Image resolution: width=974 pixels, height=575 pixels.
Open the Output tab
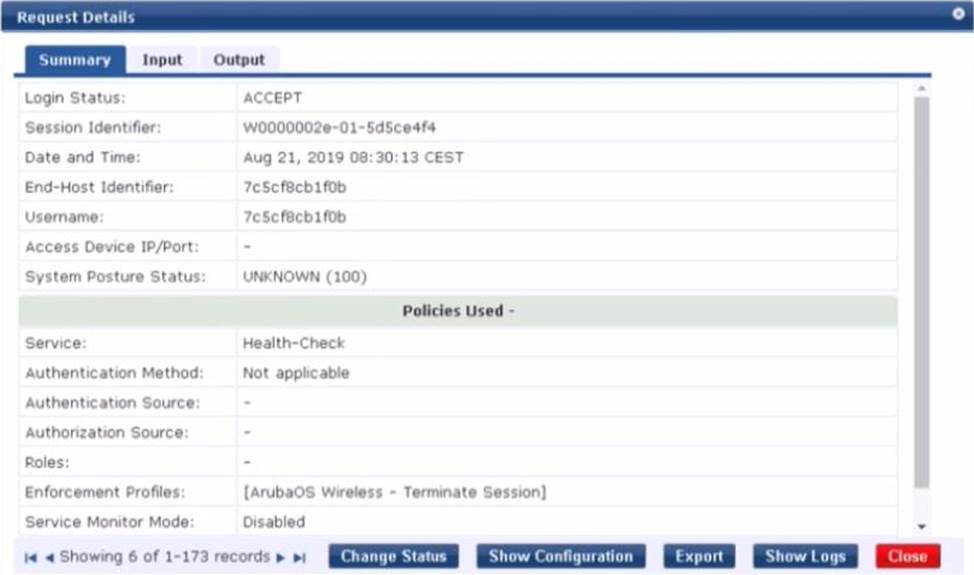point(239,60)
